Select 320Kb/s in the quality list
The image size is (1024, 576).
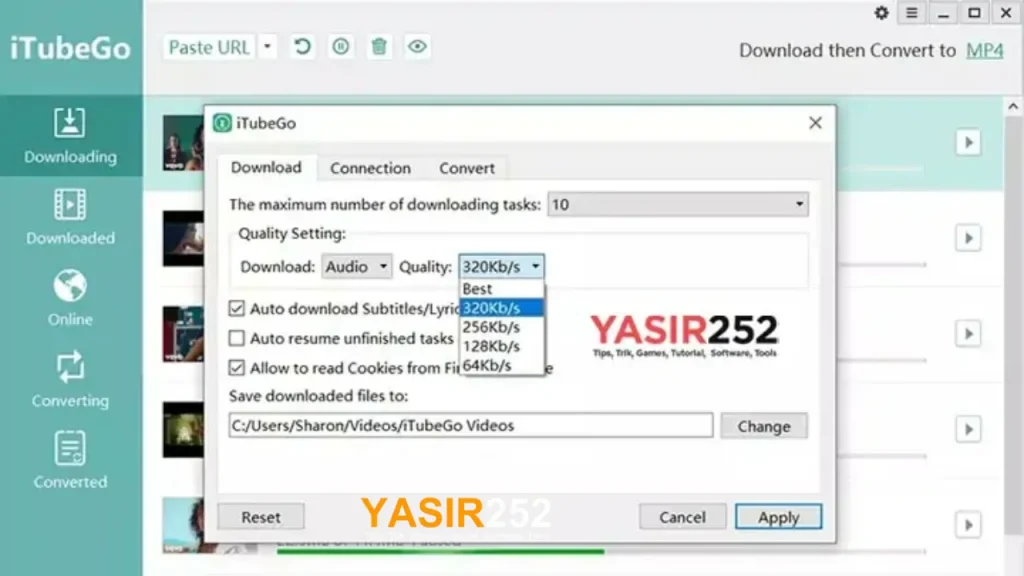coord(502,308)
